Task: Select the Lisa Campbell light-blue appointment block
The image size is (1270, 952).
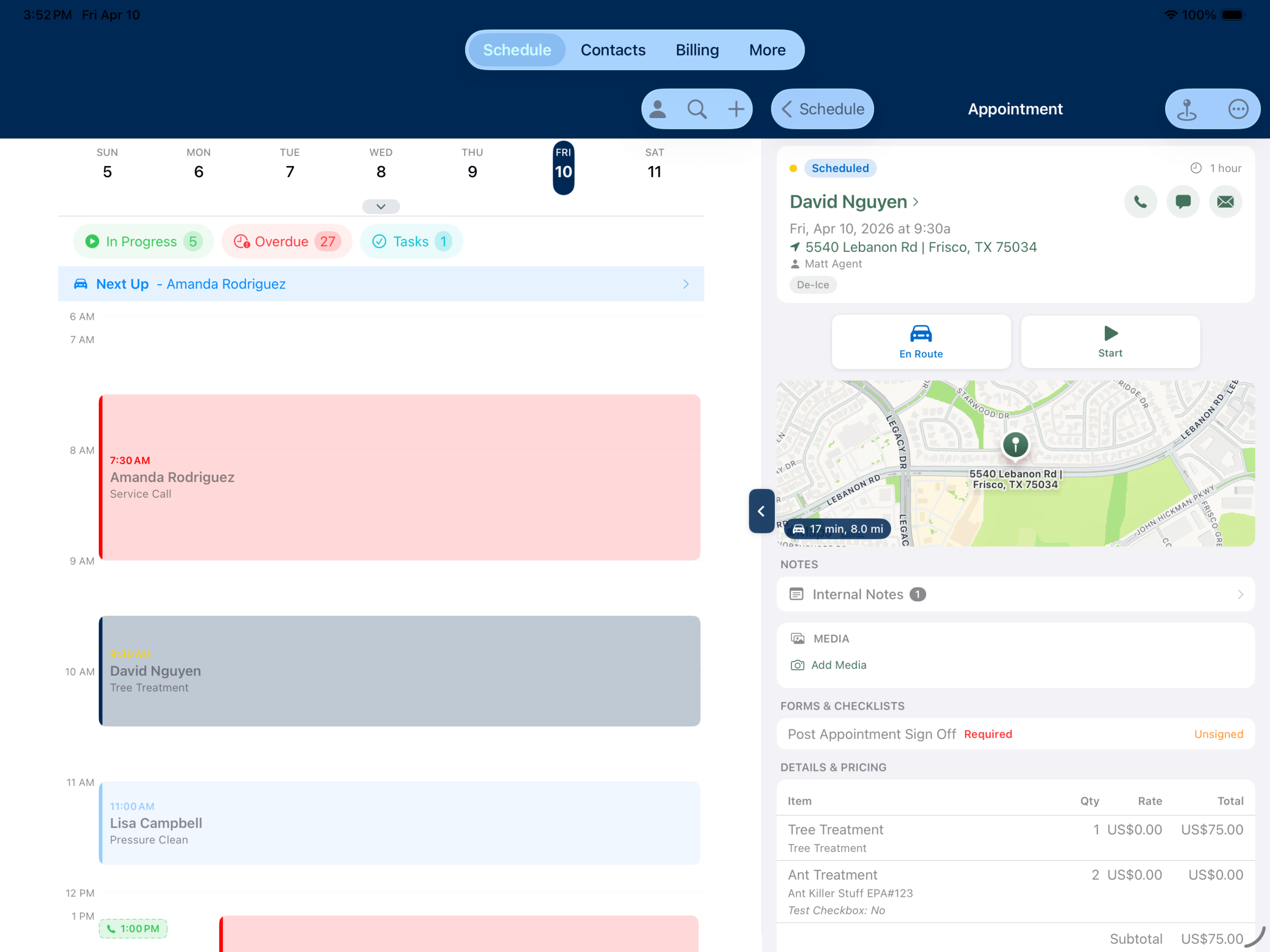Action: coord(399,823)
